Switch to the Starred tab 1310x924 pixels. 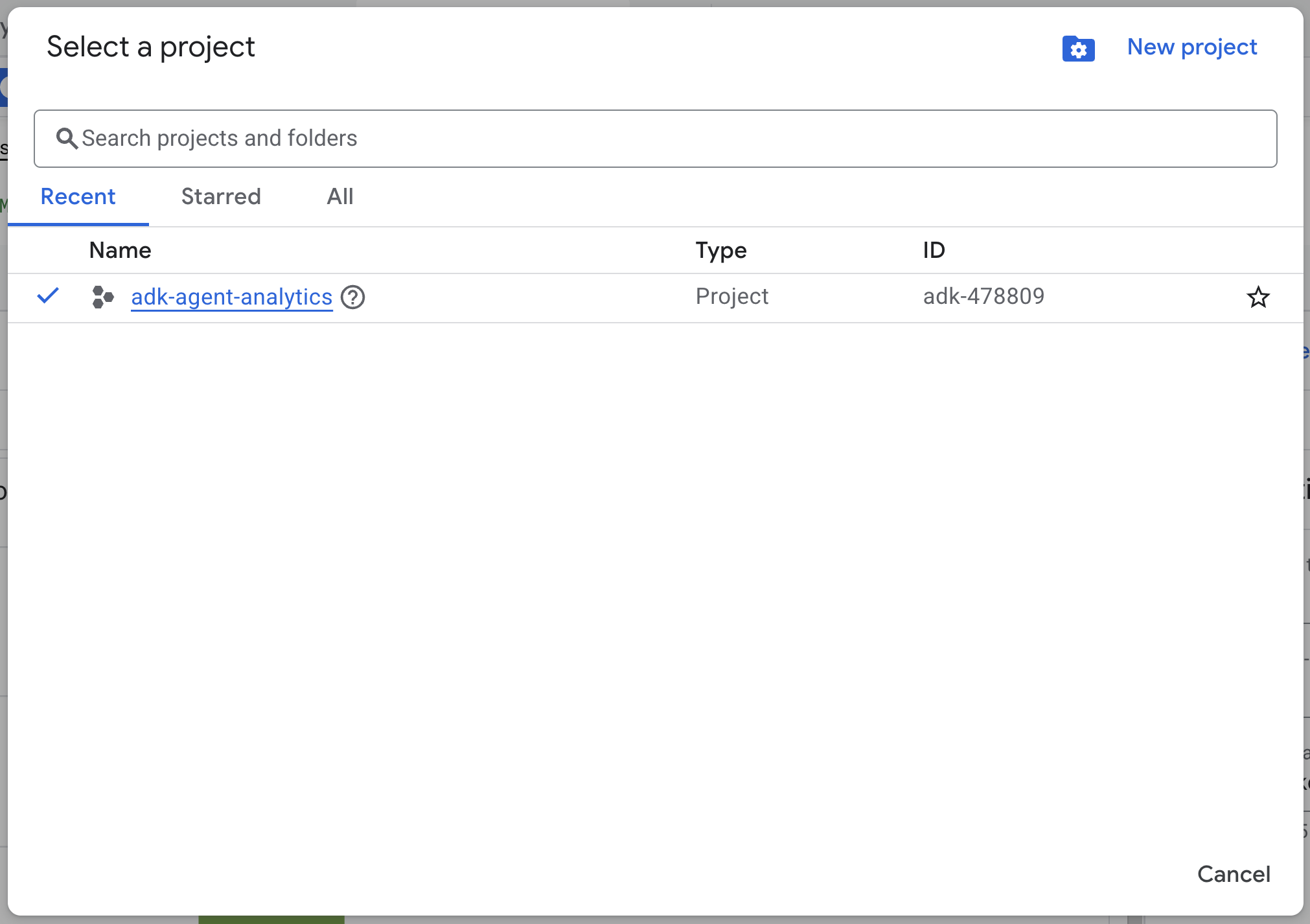pyautogui.click(x=220, y=197)
